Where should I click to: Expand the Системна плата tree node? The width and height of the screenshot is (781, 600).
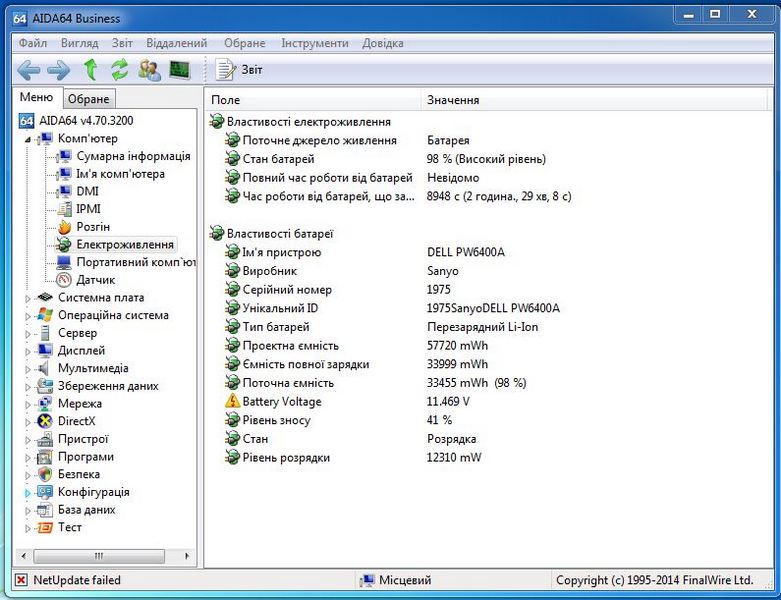(x=28, y=298)
